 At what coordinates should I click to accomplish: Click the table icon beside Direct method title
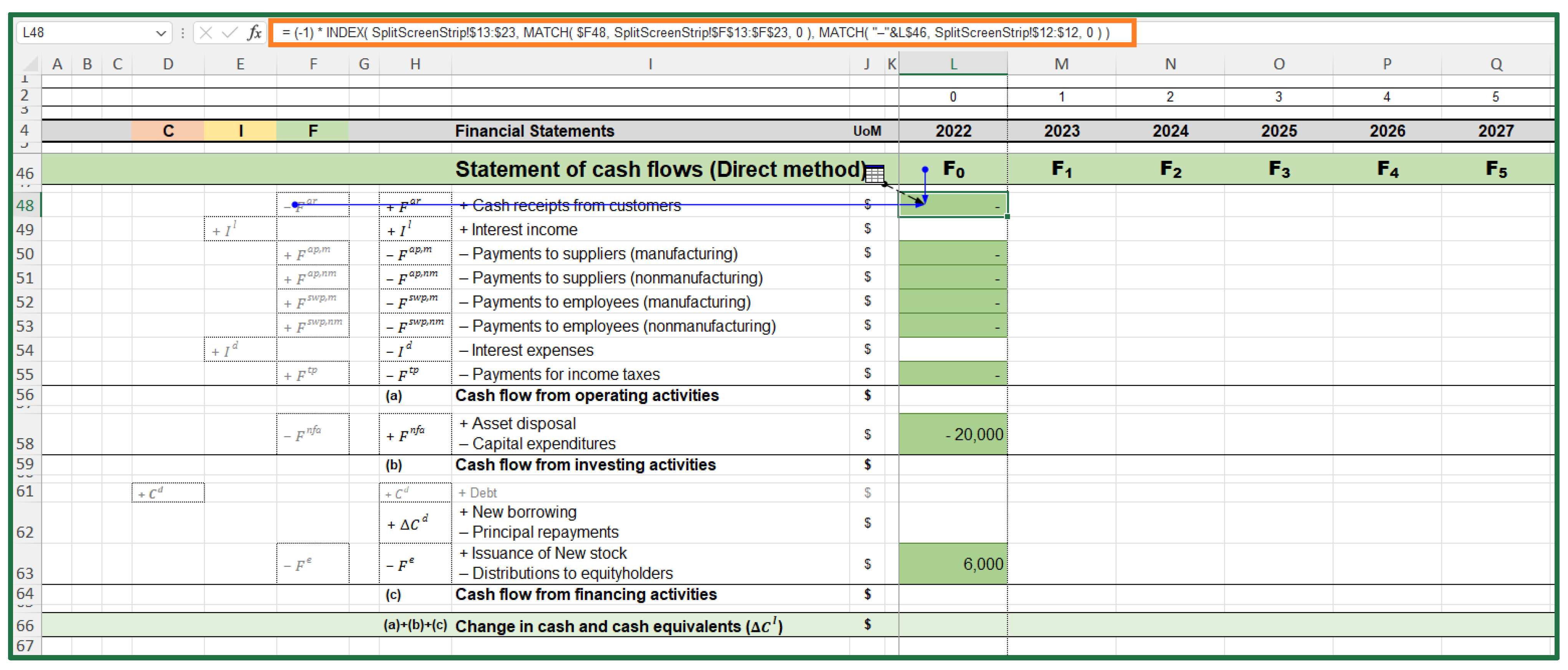pyautogui.click(x=874, y=174)
